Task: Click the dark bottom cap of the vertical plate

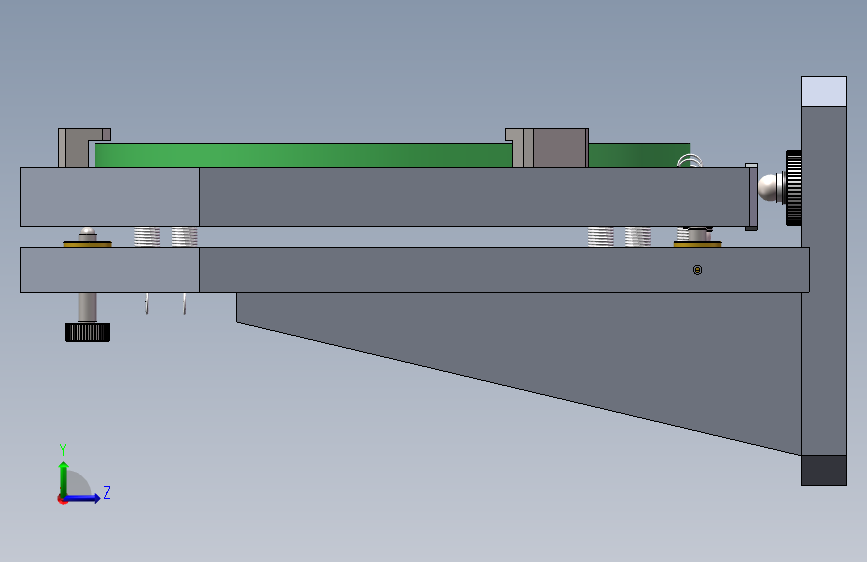Action: (824, 471)
